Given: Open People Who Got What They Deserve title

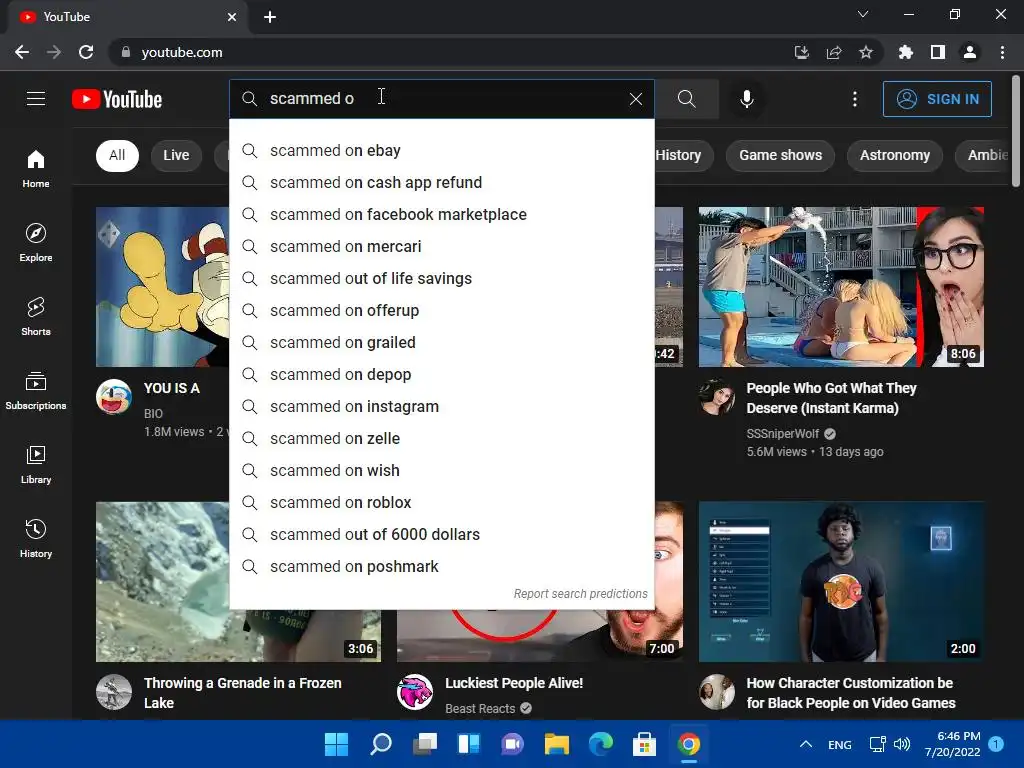Looking at the screenshot, I should click(831, 398).
